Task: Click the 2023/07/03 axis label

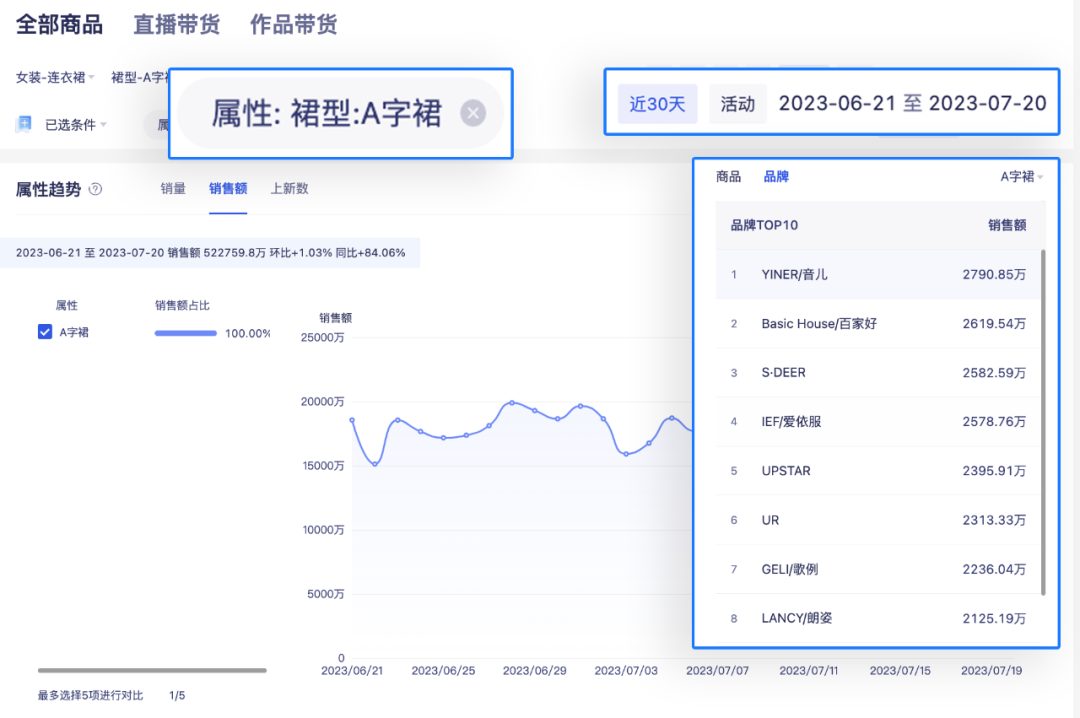Action: [x=626, y=670]
